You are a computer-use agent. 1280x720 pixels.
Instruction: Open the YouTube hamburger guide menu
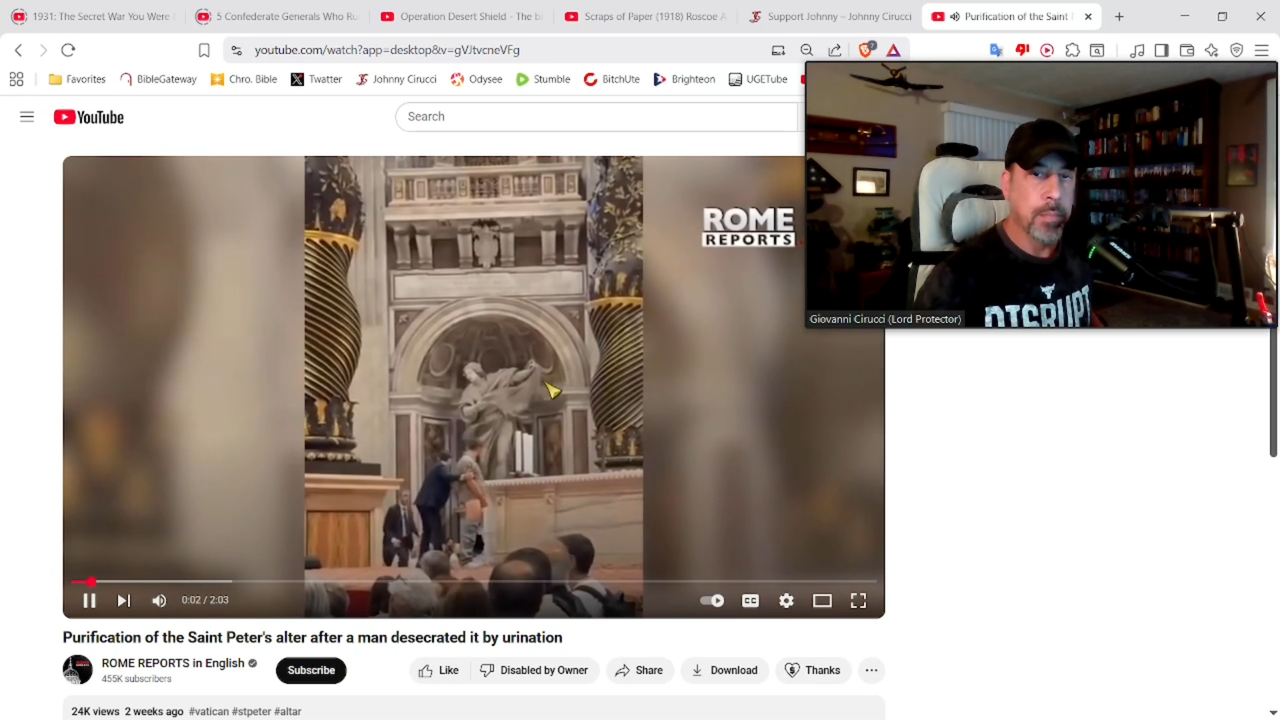pos(27,117)
